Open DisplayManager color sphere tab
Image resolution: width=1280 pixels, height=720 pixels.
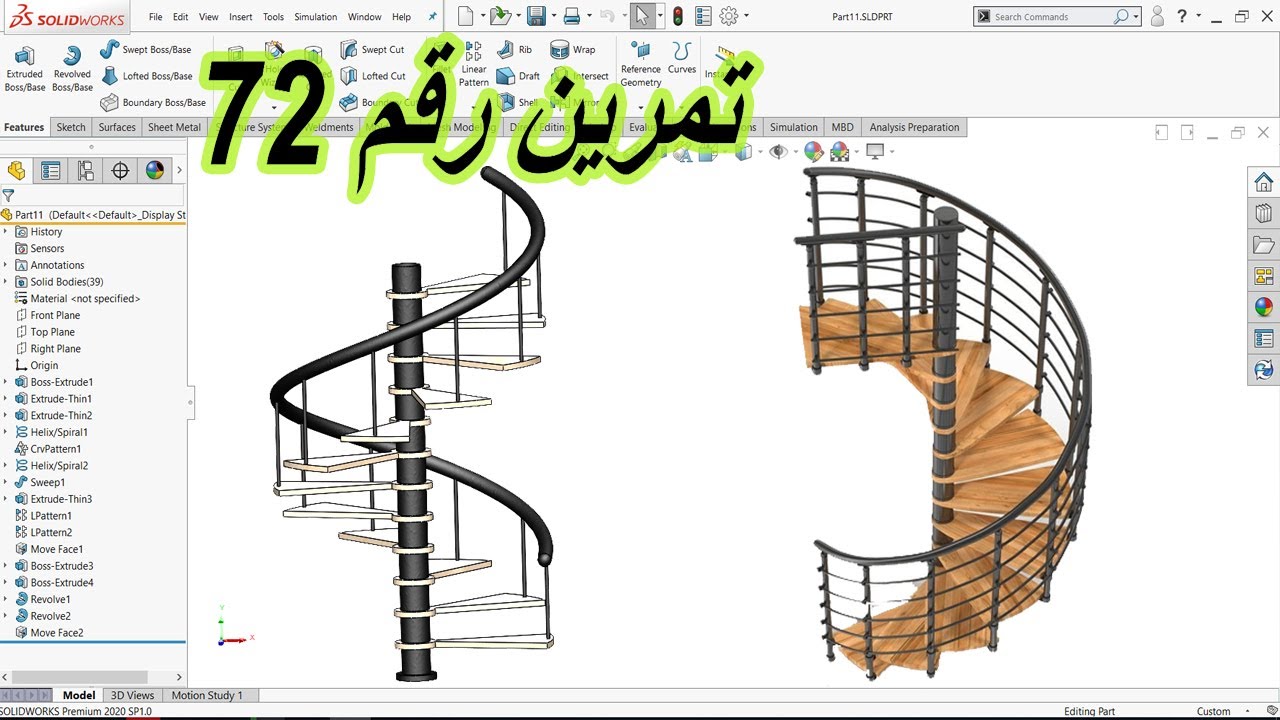pyautogui.click(x=154, y=171)
